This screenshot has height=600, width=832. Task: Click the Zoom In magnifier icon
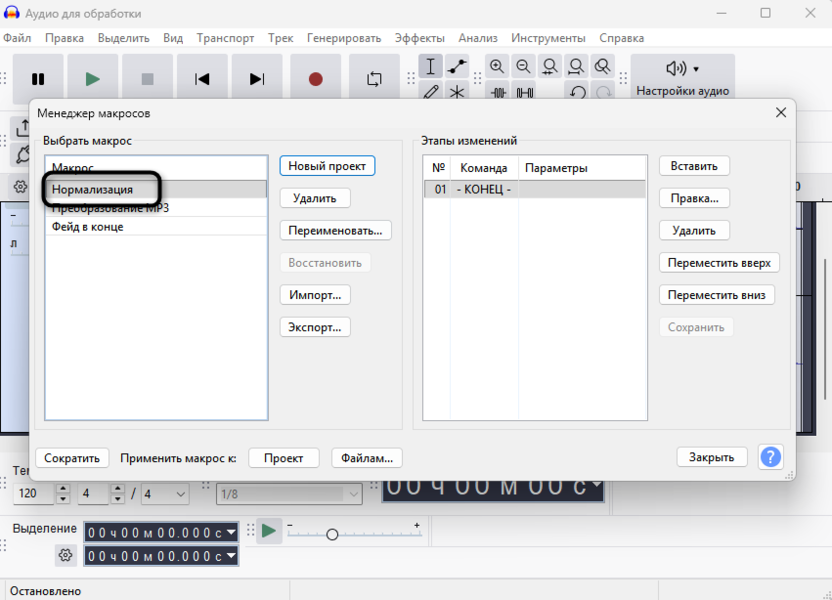(497, 67)
